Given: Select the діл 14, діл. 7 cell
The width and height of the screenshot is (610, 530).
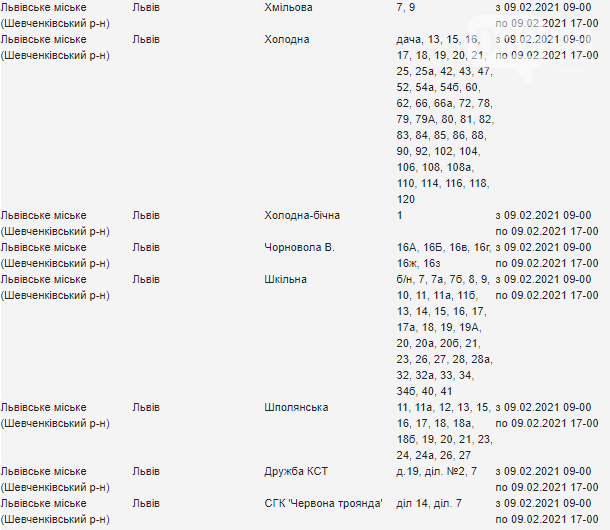Looking at the screenshot, I should pos(429,503).
